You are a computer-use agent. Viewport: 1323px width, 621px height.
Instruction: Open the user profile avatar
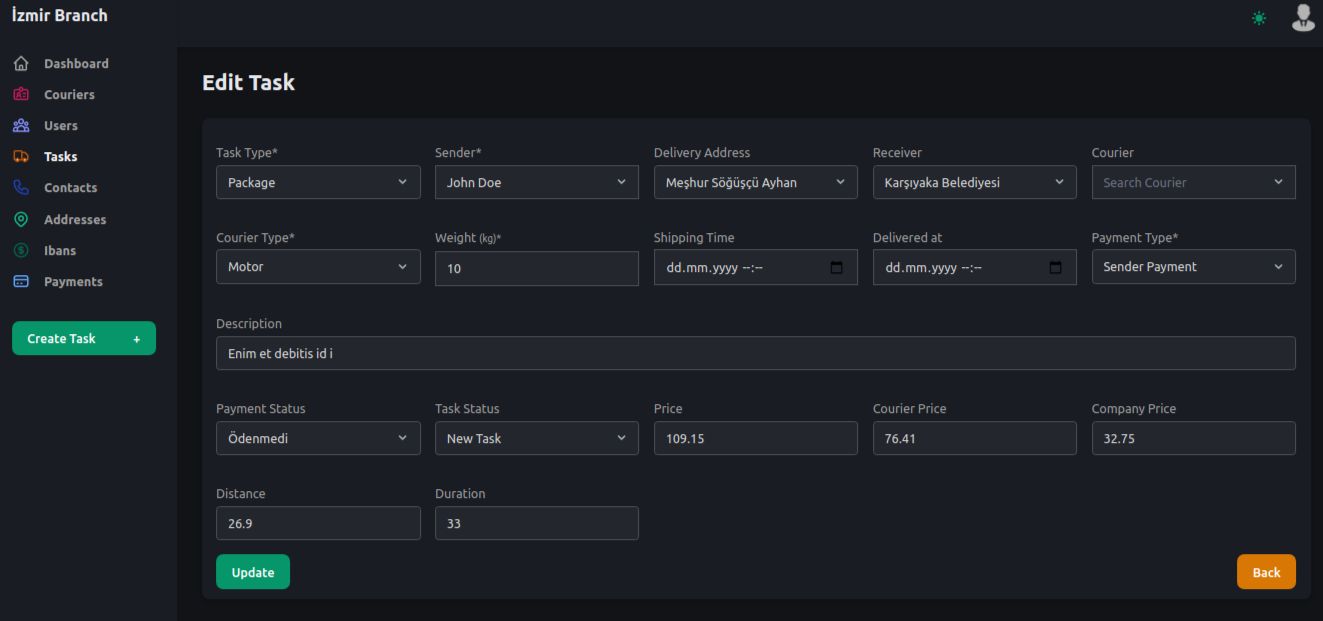(1302, 17)
